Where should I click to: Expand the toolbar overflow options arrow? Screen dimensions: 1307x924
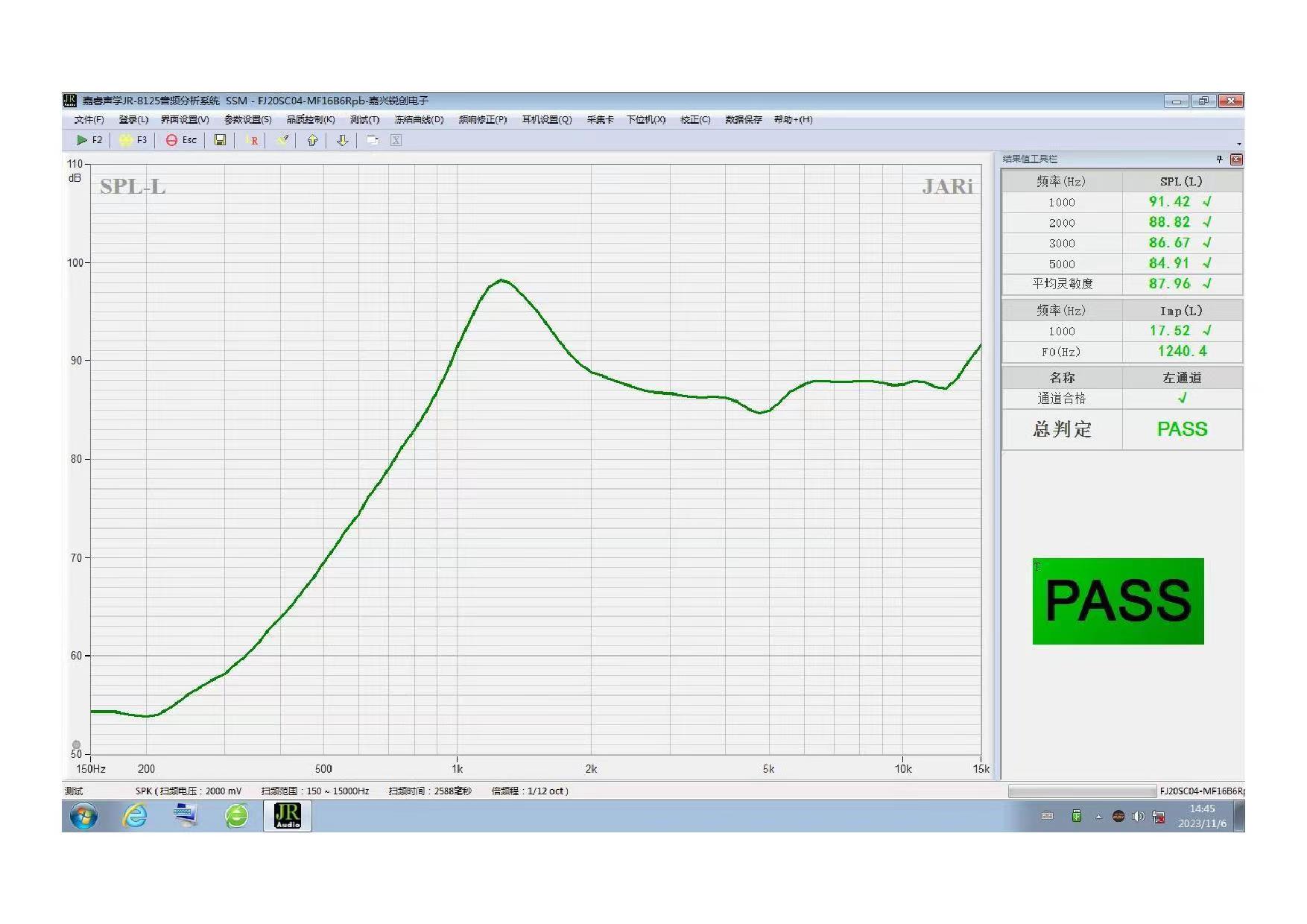tap(1239, 144)
